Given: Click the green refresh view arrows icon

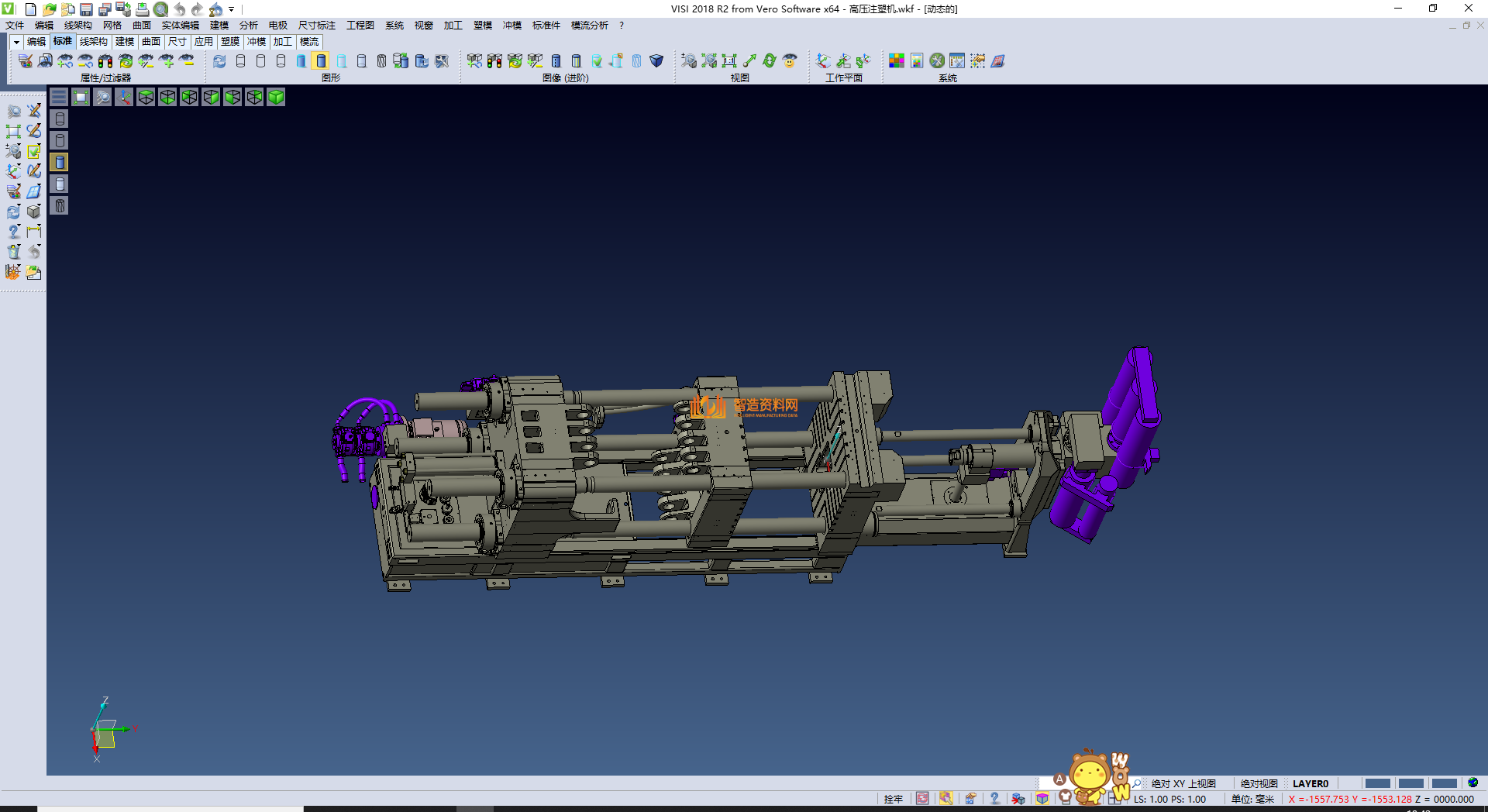Looking at the screenshot, I should [770, 60].
